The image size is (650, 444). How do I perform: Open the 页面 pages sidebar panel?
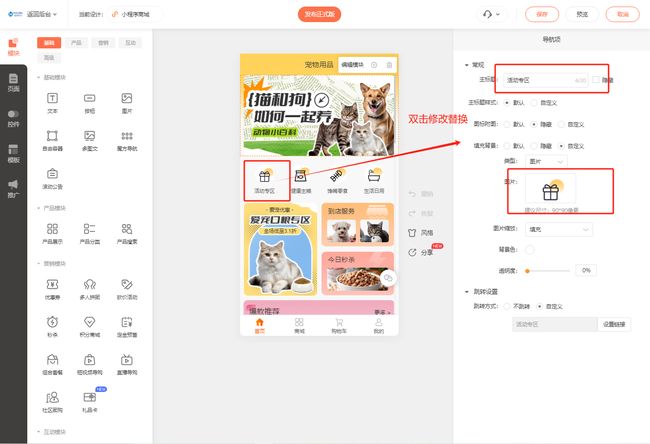[x=13, y=82]
